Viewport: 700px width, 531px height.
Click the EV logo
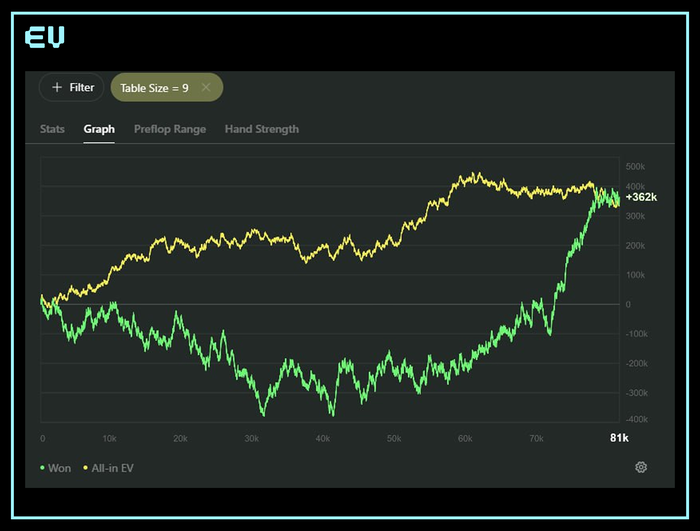point(45,37)
